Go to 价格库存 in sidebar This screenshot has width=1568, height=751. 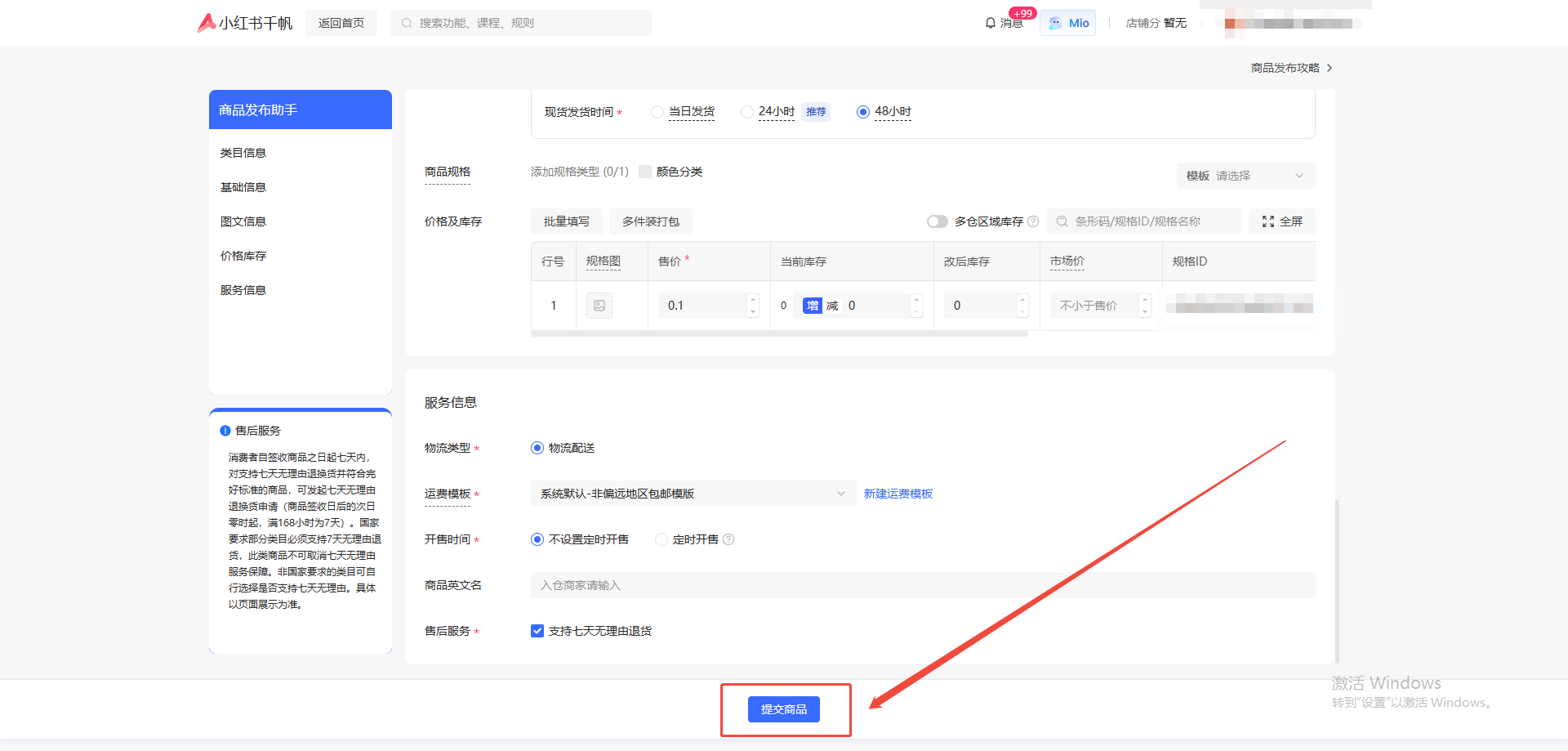[x=243, y=256]
